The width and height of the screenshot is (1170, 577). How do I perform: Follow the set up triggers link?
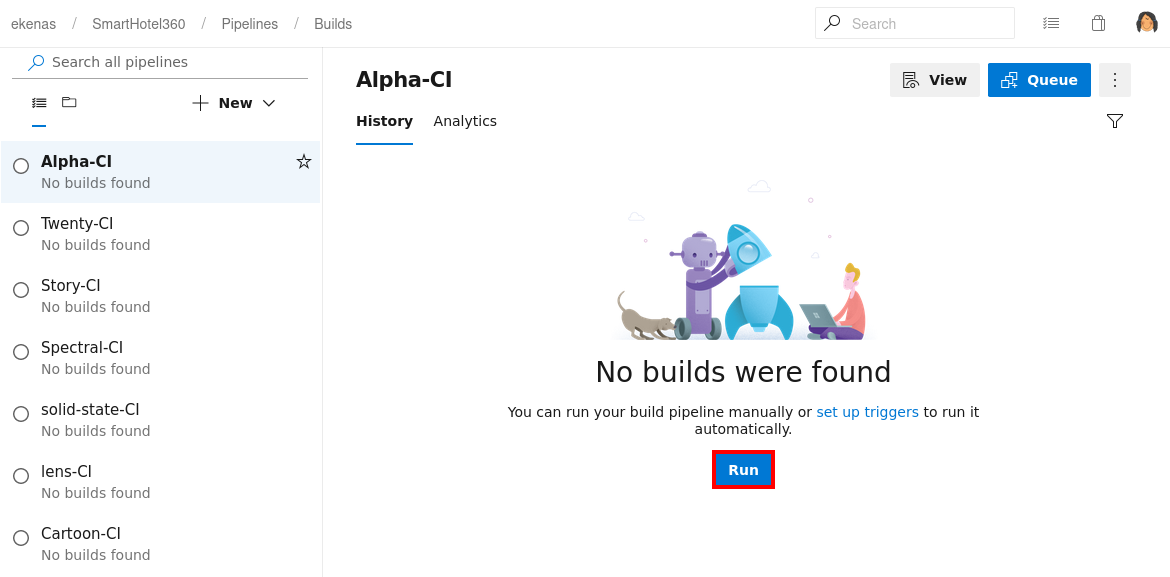(x=867, y=412)
